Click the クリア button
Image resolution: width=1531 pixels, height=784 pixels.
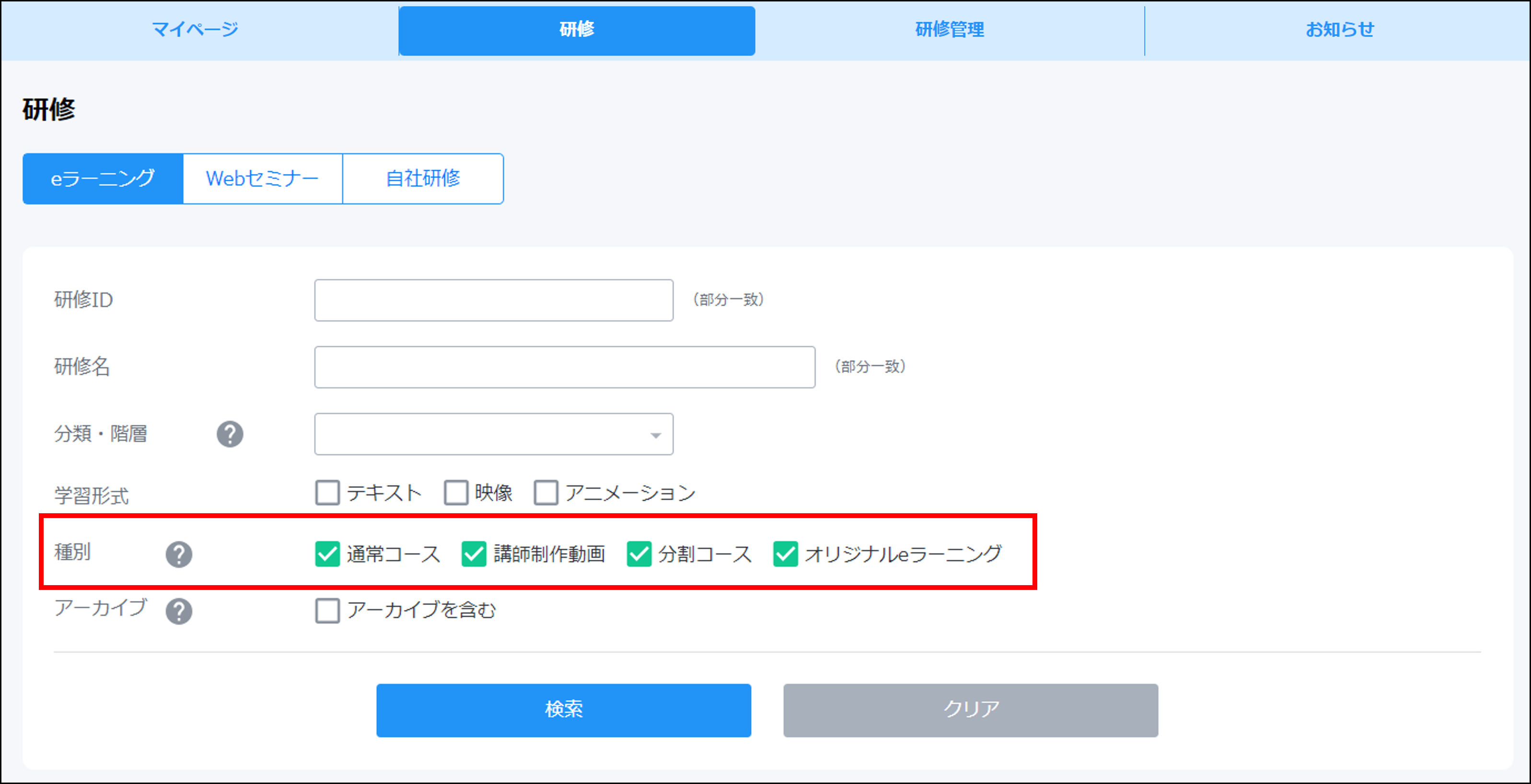970,710
